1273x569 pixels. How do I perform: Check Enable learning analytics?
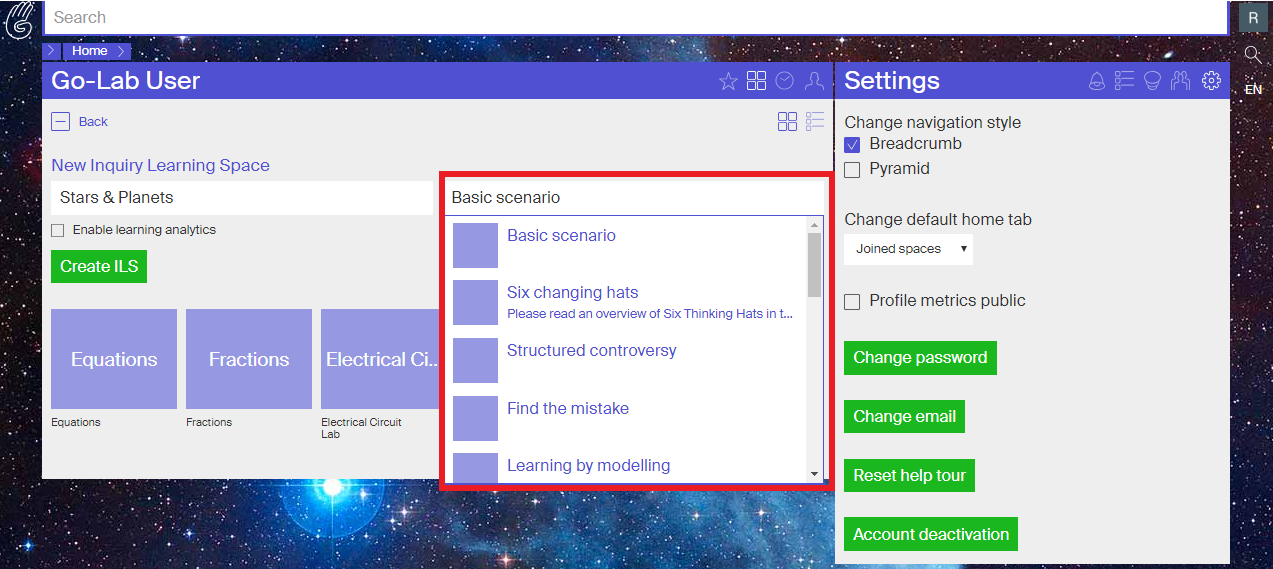tap(58, 230)
